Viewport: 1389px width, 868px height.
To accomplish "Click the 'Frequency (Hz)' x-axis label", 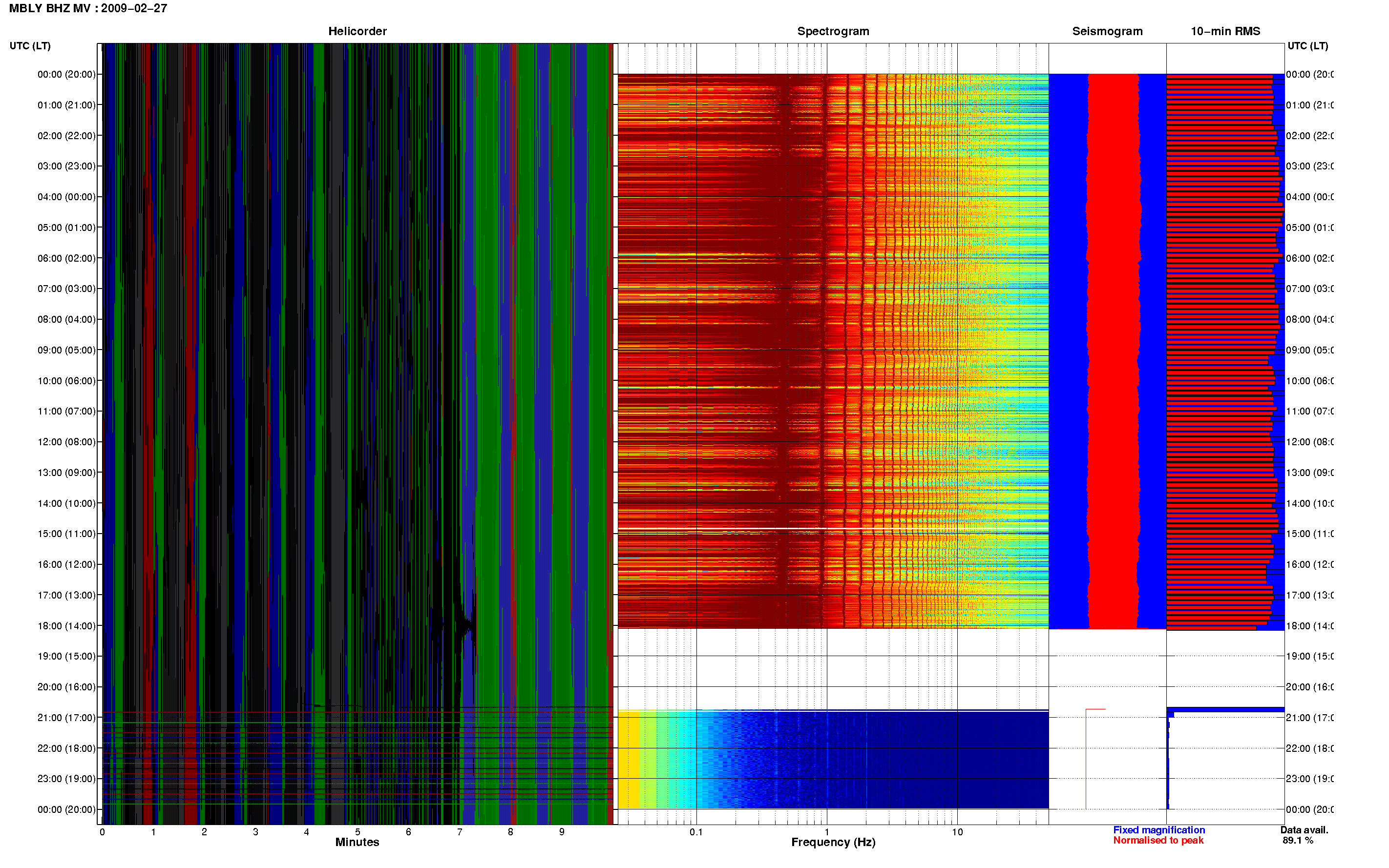I will (x=833, y=842).
